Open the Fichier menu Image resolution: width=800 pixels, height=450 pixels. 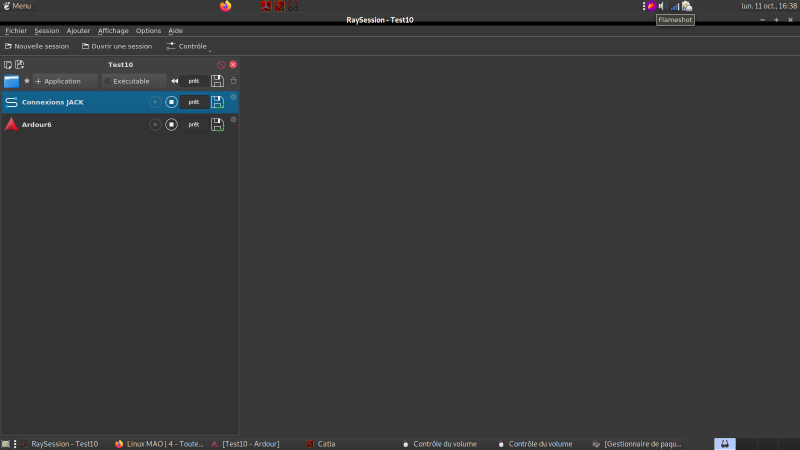pyautogui.click(x=16, y=31)
